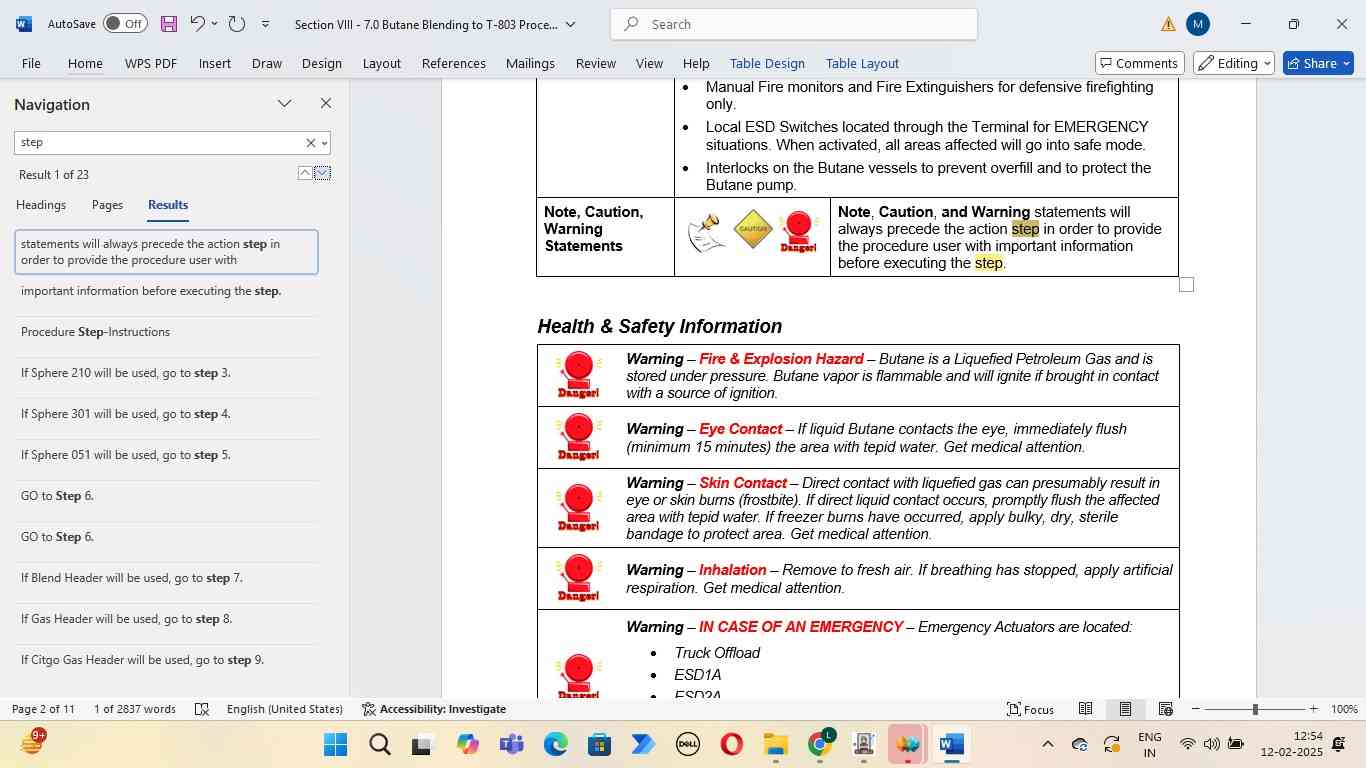
Task: Click the English (United States) language indicator
Action: [x=285, y=709]
